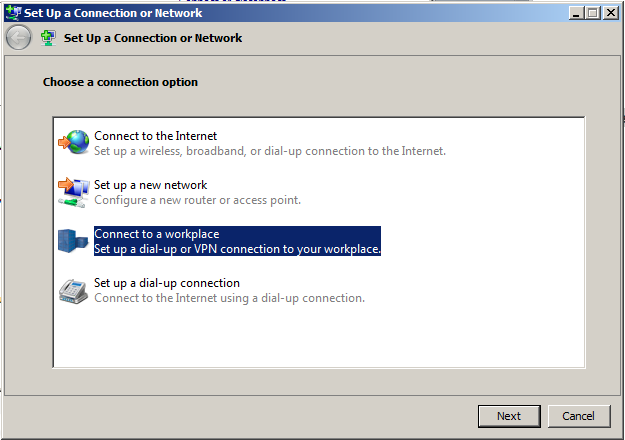Click the Connect to the Internet globe icon

pos(73,143)
